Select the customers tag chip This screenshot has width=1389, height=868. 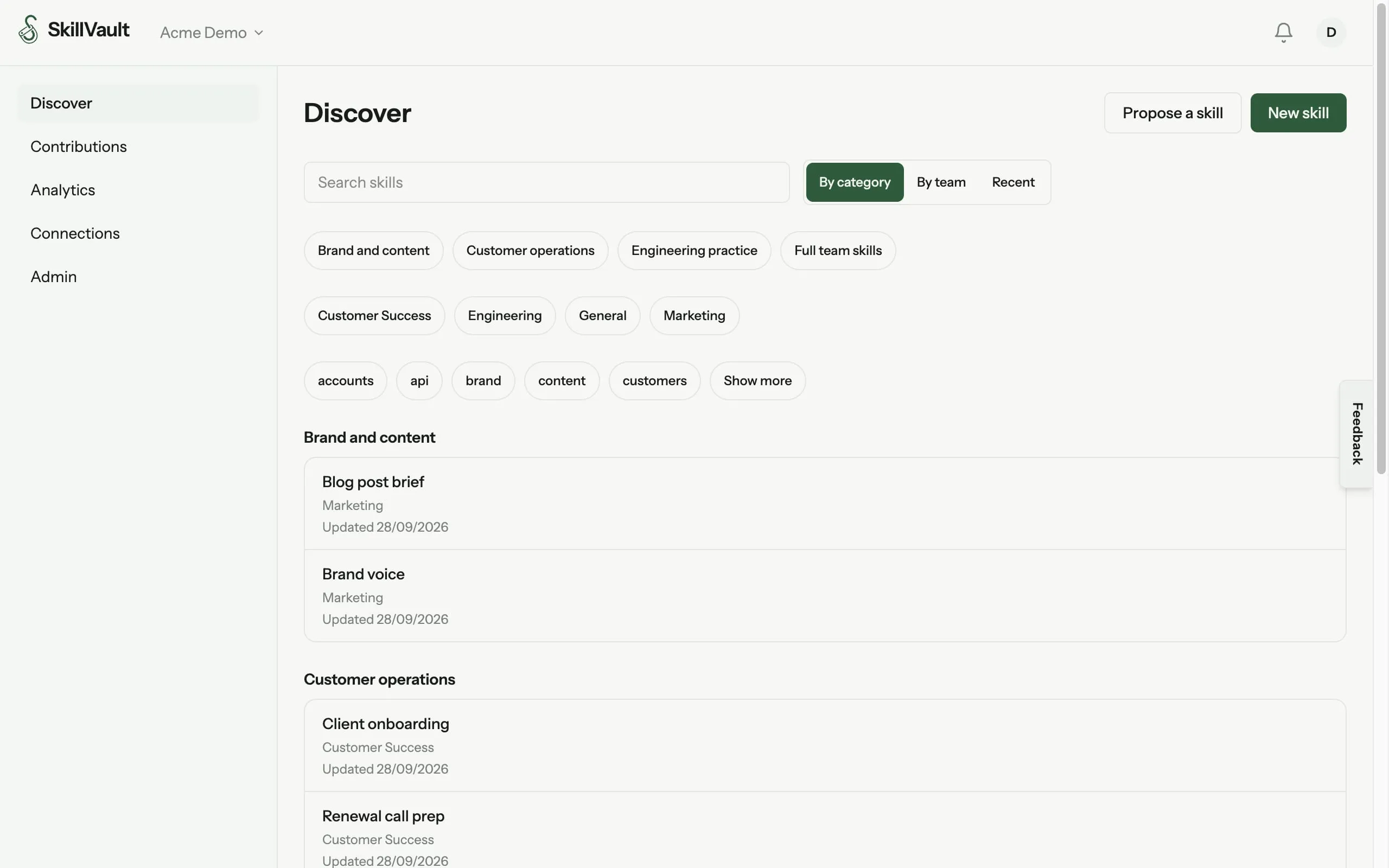(x=654, y=381)
